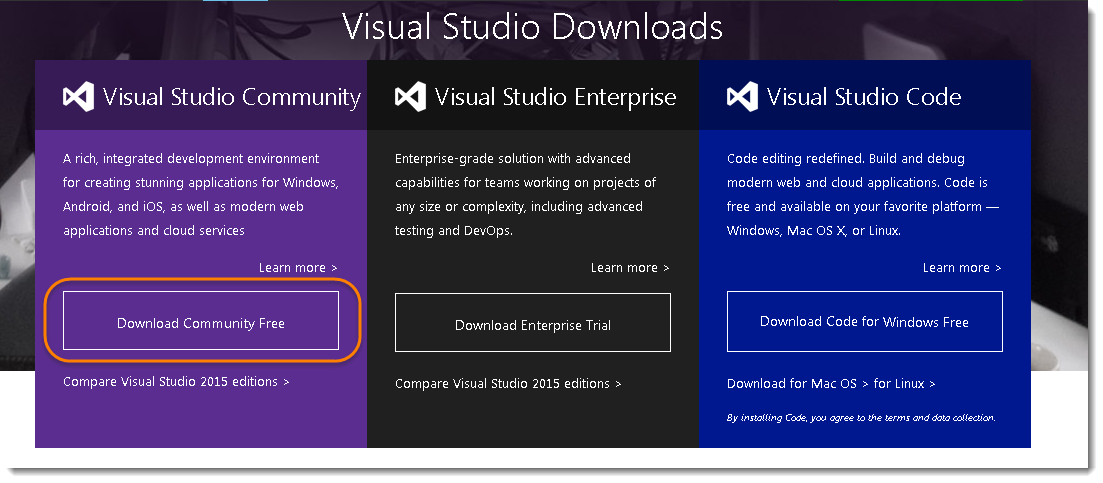Click Download Community Free button
Image resolution: width=1103 pixels, height=483 pixels.
[x=201, y=321]
